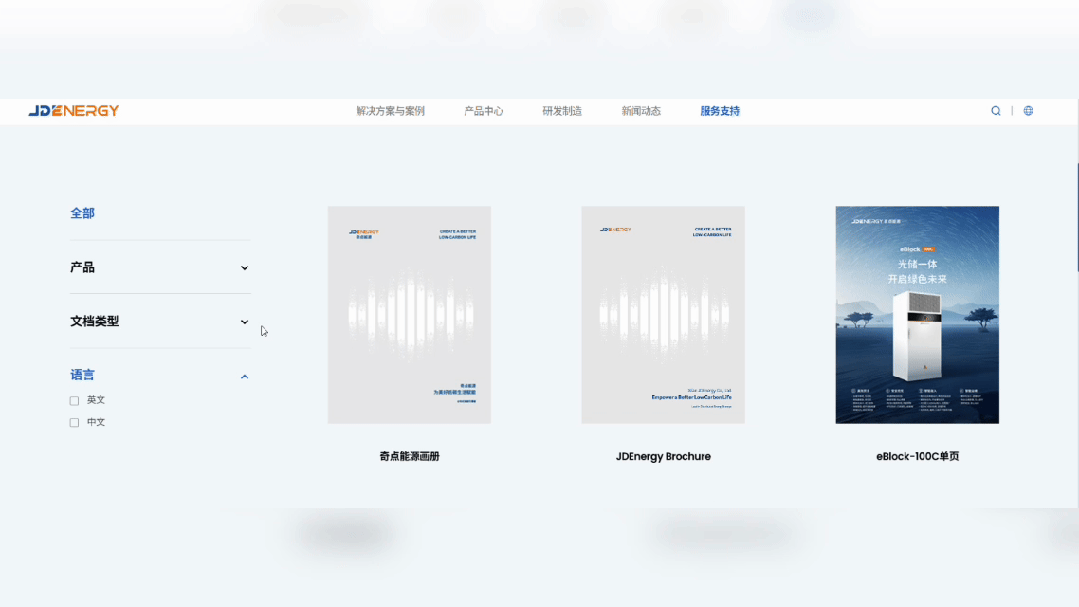
Task: Click the JDEnergy Brochure cover thumbnail
Action: 662,314
